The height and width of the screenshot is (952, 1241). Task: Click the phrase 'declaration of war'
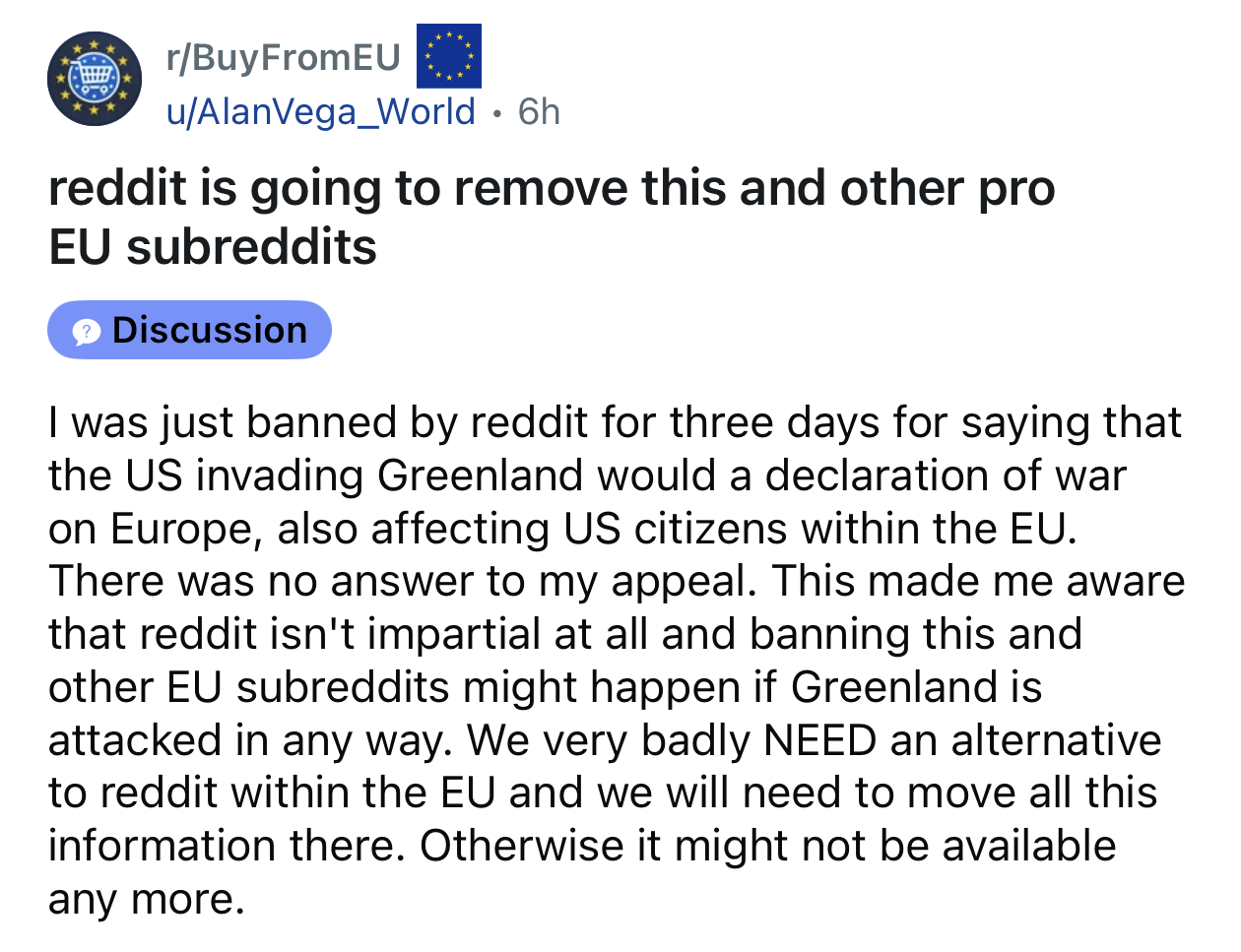(946, 476)
